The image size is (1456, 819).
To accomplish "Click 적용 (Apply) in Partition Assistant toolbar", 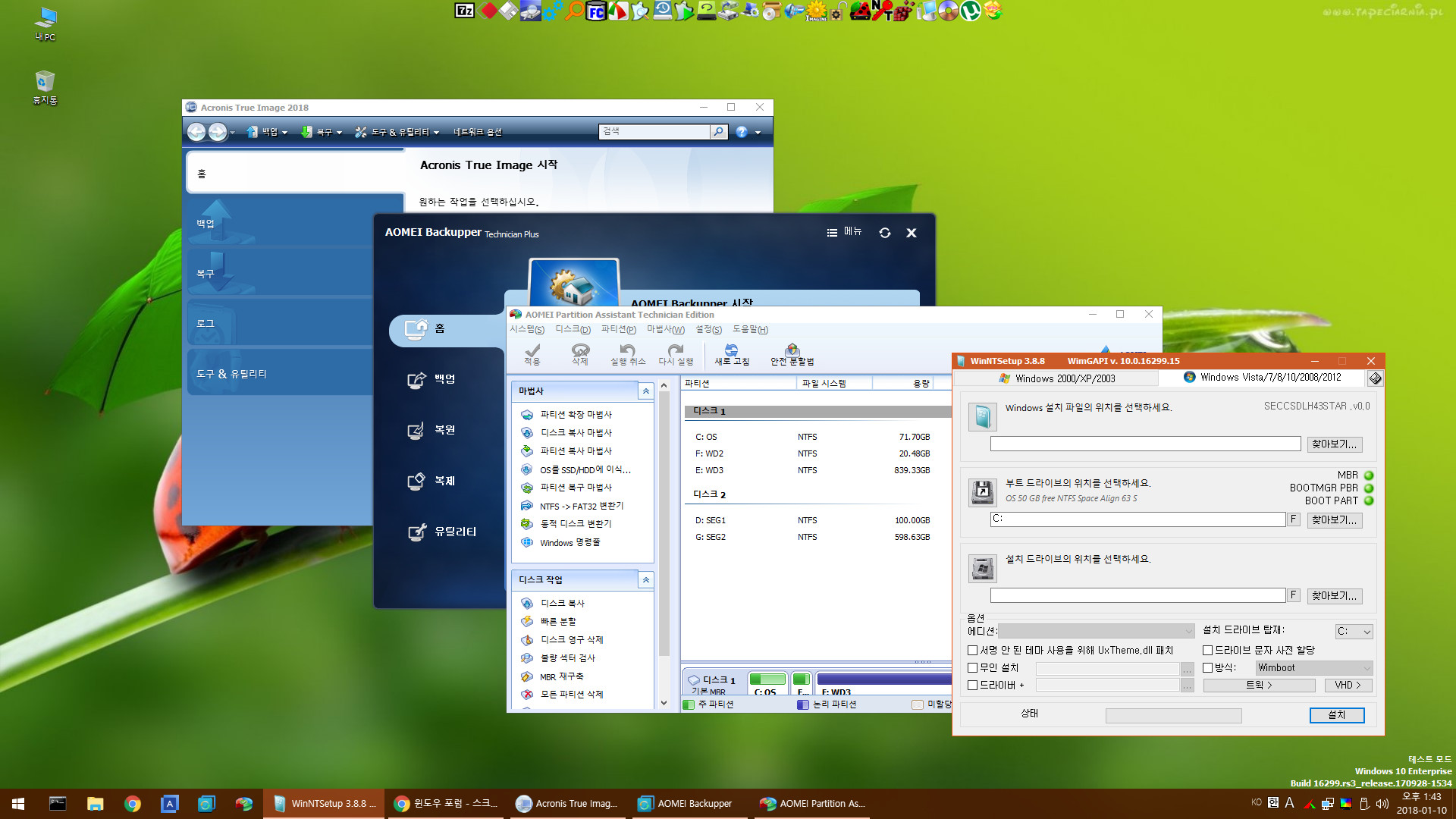I will point(532,354).
